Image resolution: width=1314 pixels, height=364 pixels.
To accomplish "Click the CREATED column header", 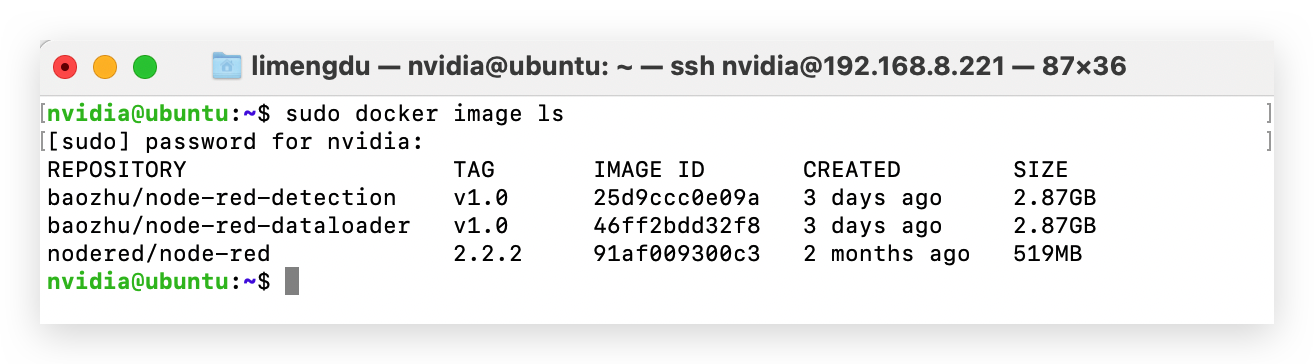I will [852, 170].
